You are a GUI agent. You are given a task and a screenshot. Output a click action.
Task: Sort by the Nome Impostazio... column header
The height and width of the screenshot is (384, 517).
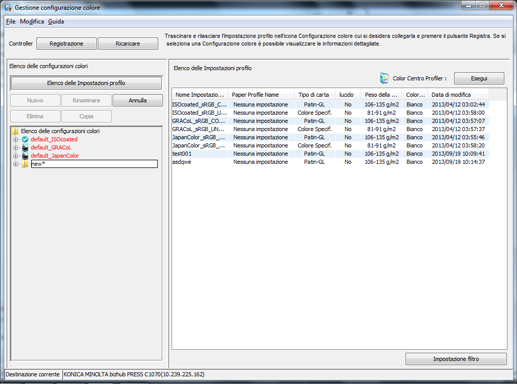click(x=200, y=95)
